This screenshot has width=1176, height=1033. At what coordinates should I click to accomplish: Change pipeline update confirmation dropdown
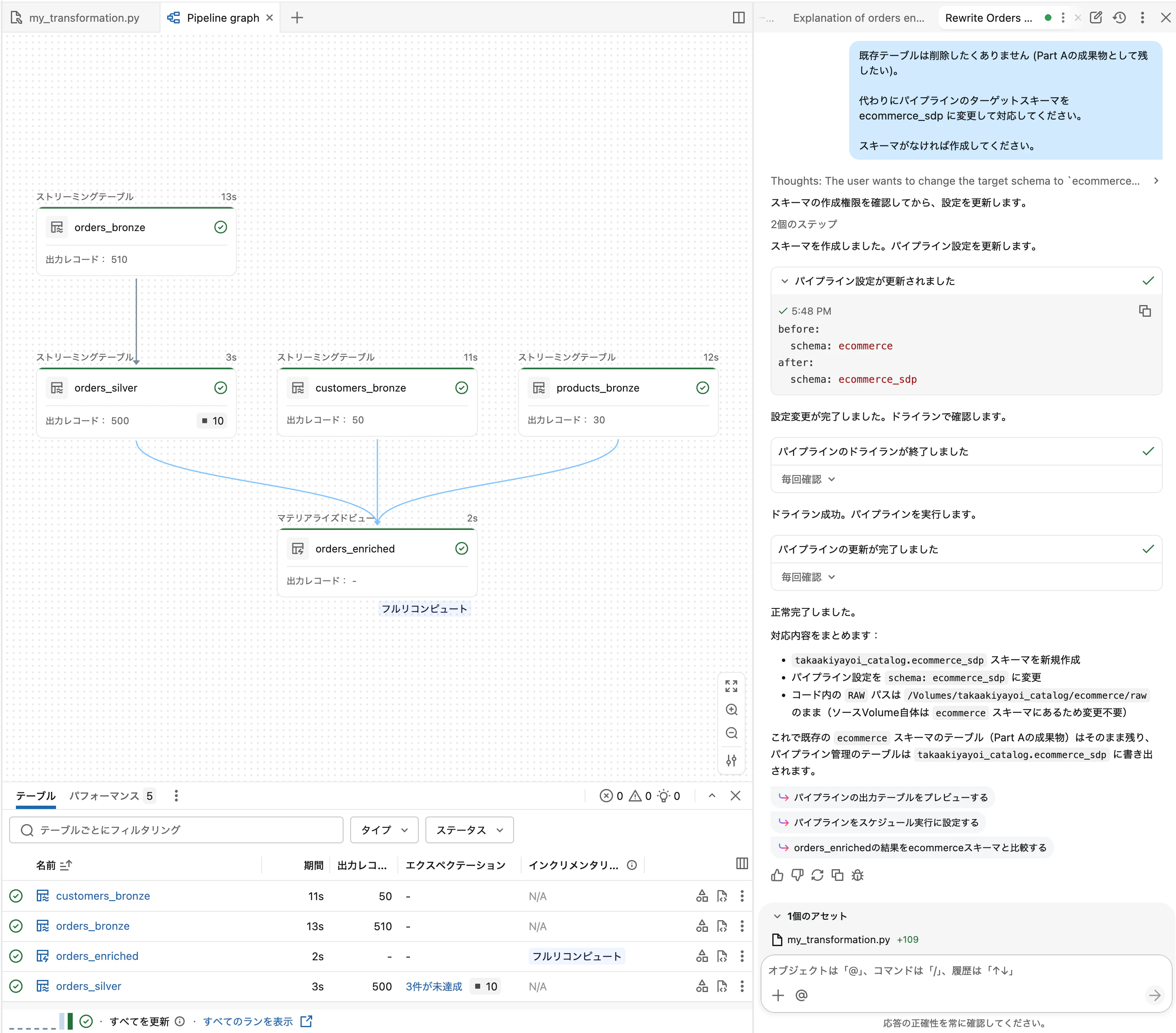pyautogui.click(x=808, y=577)
